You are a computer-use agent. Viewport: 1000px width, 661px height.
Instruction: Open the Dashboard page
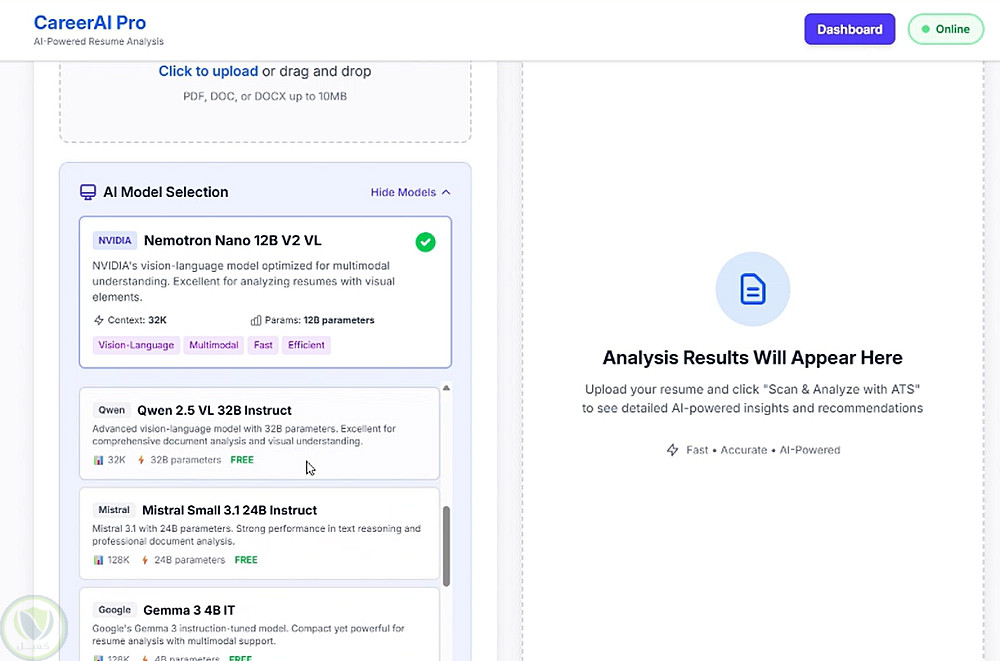tap(849, 29)
